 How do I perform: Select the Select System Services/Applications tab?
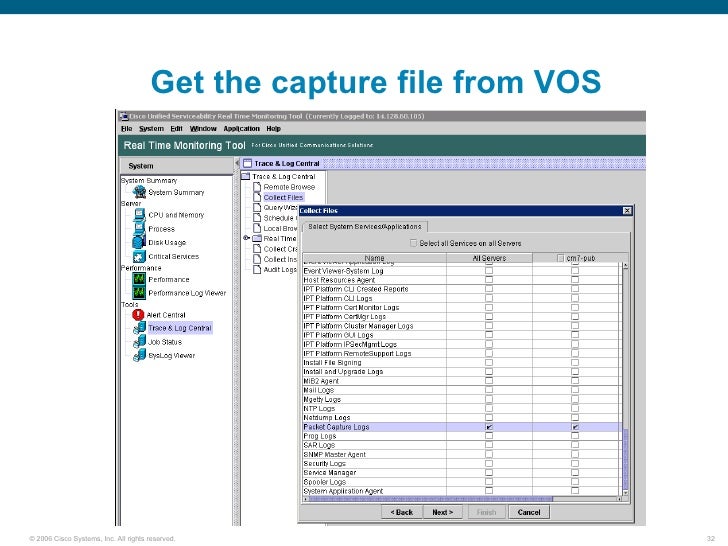tap(364, 227)
